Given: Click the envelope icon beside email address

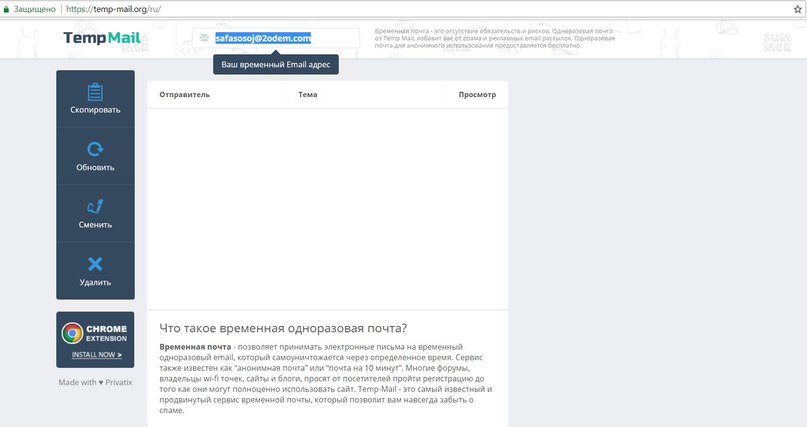Looking at the screenshot, I should [204, 38].
